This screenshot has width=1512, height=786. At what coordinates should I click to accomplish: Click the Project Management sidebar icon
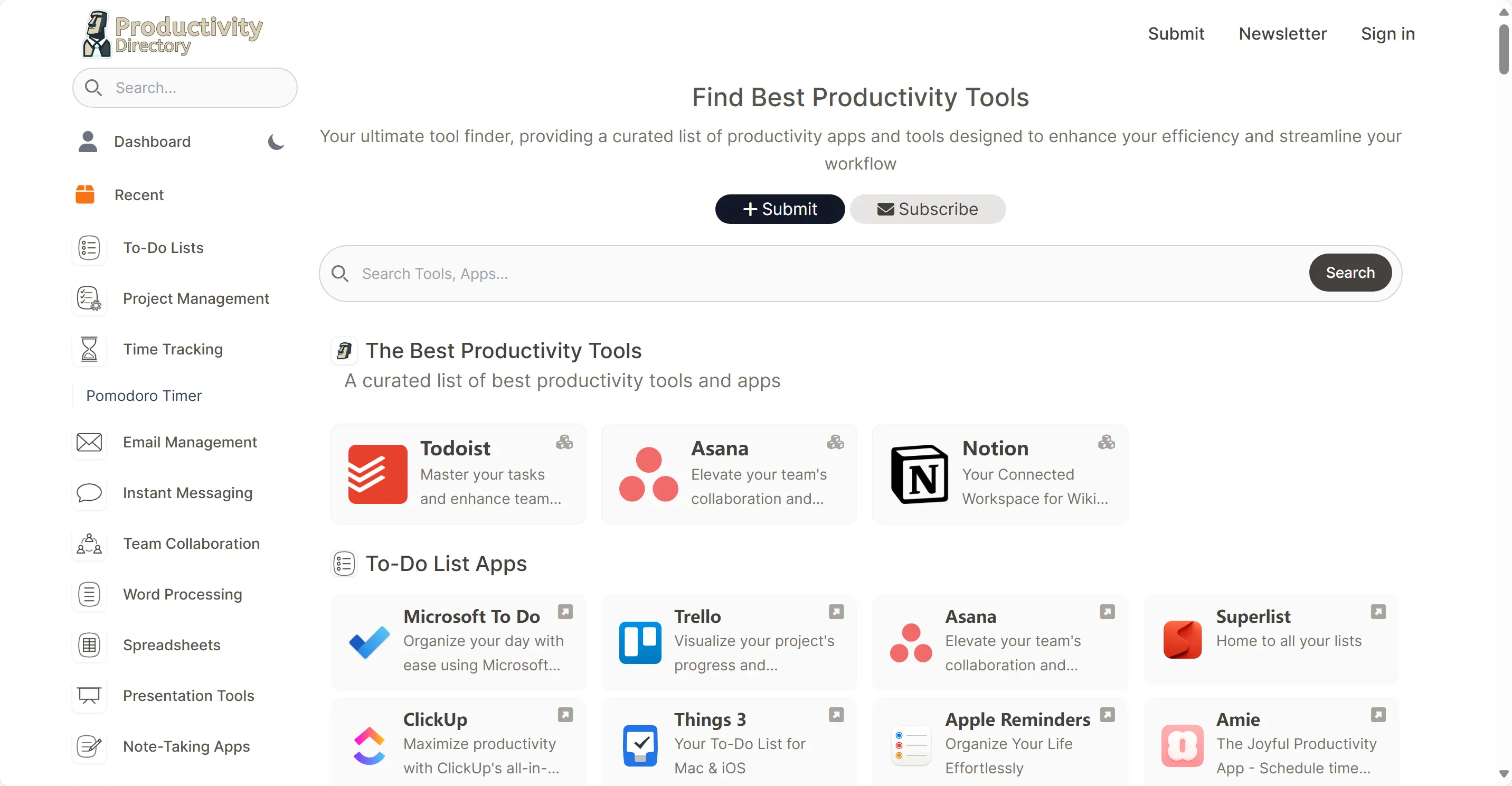[89, 298]
